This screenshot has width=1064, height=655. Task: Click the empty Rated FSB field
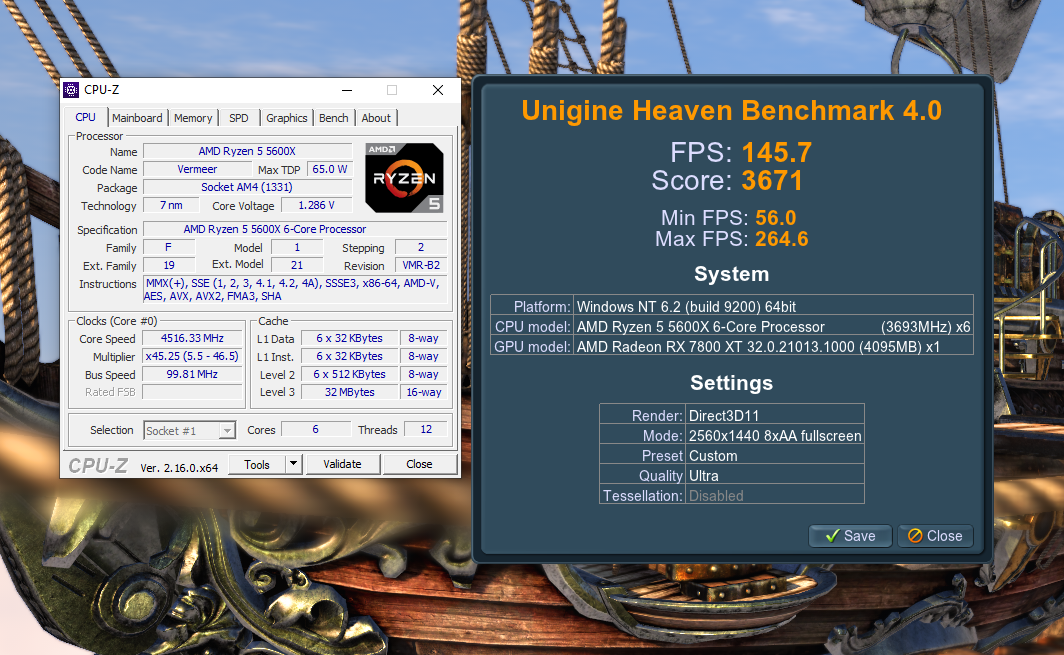192,392
